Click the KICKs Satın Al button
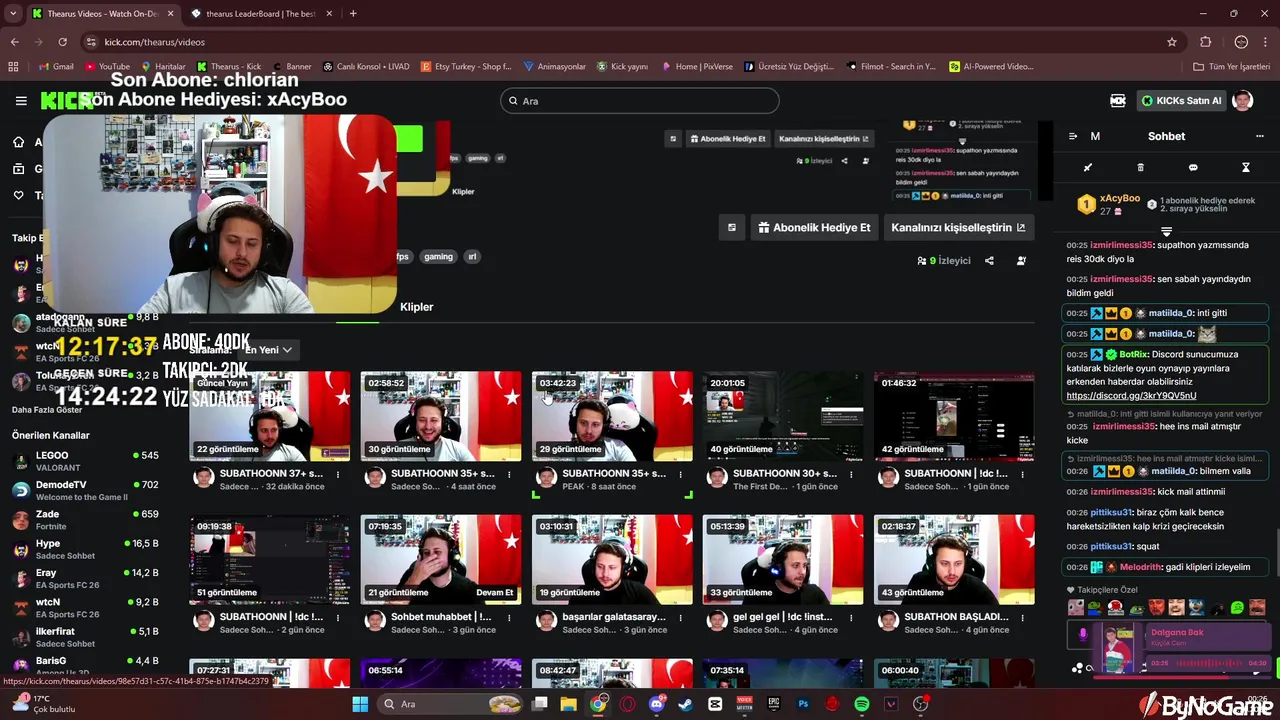 click(1180, 100)
